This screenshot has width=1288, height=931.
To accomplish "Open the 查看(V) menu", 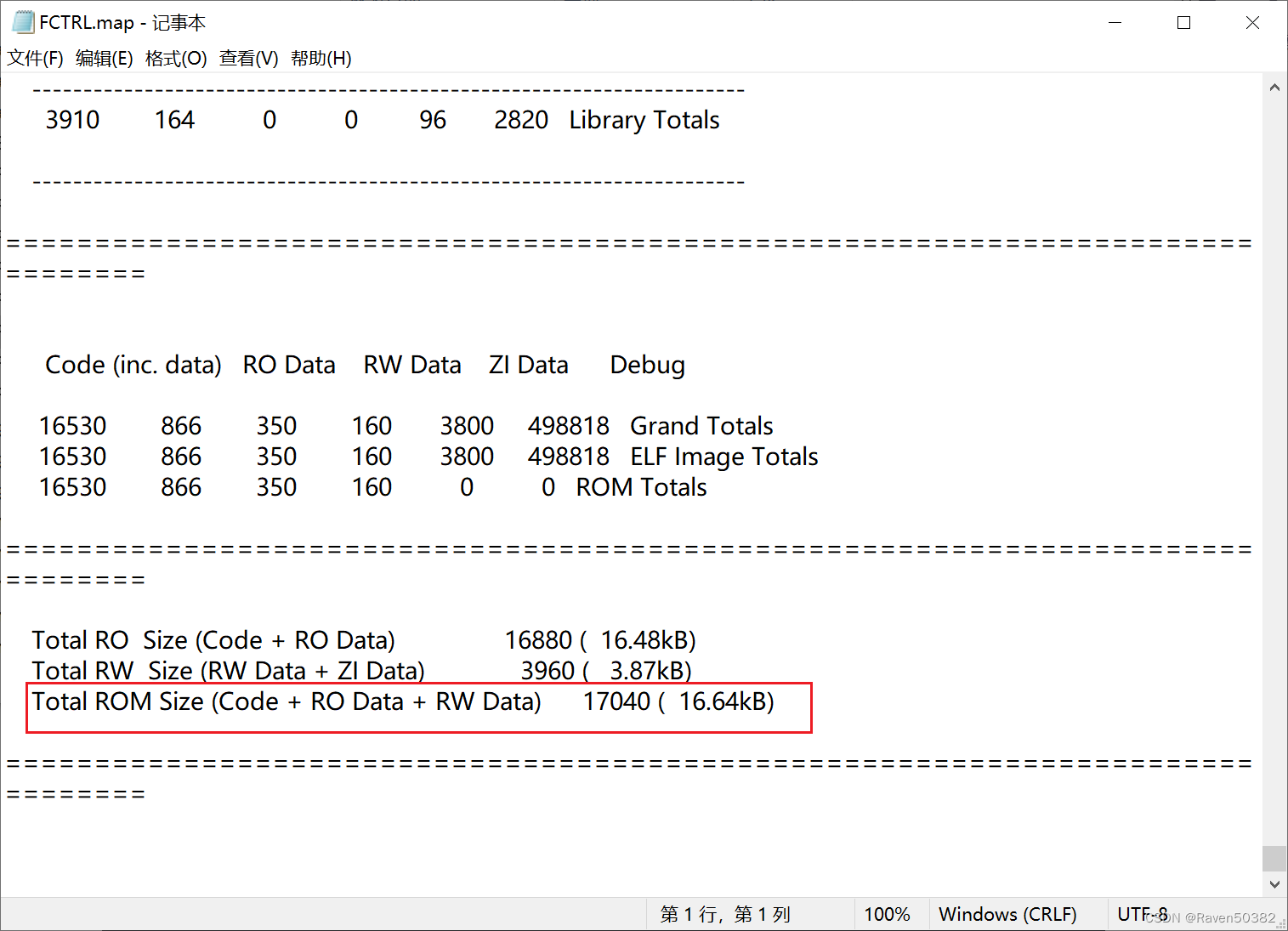I will pos(248,58).
